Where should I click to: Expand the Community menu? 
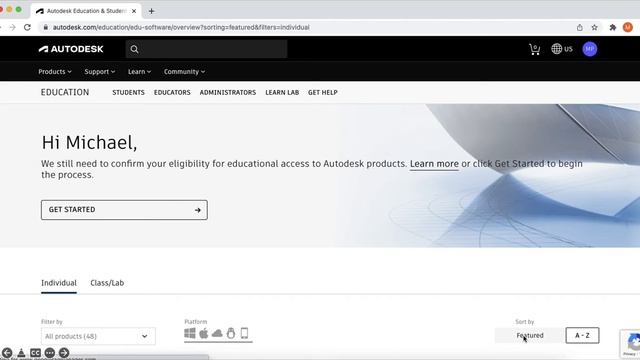pos(184,71)
